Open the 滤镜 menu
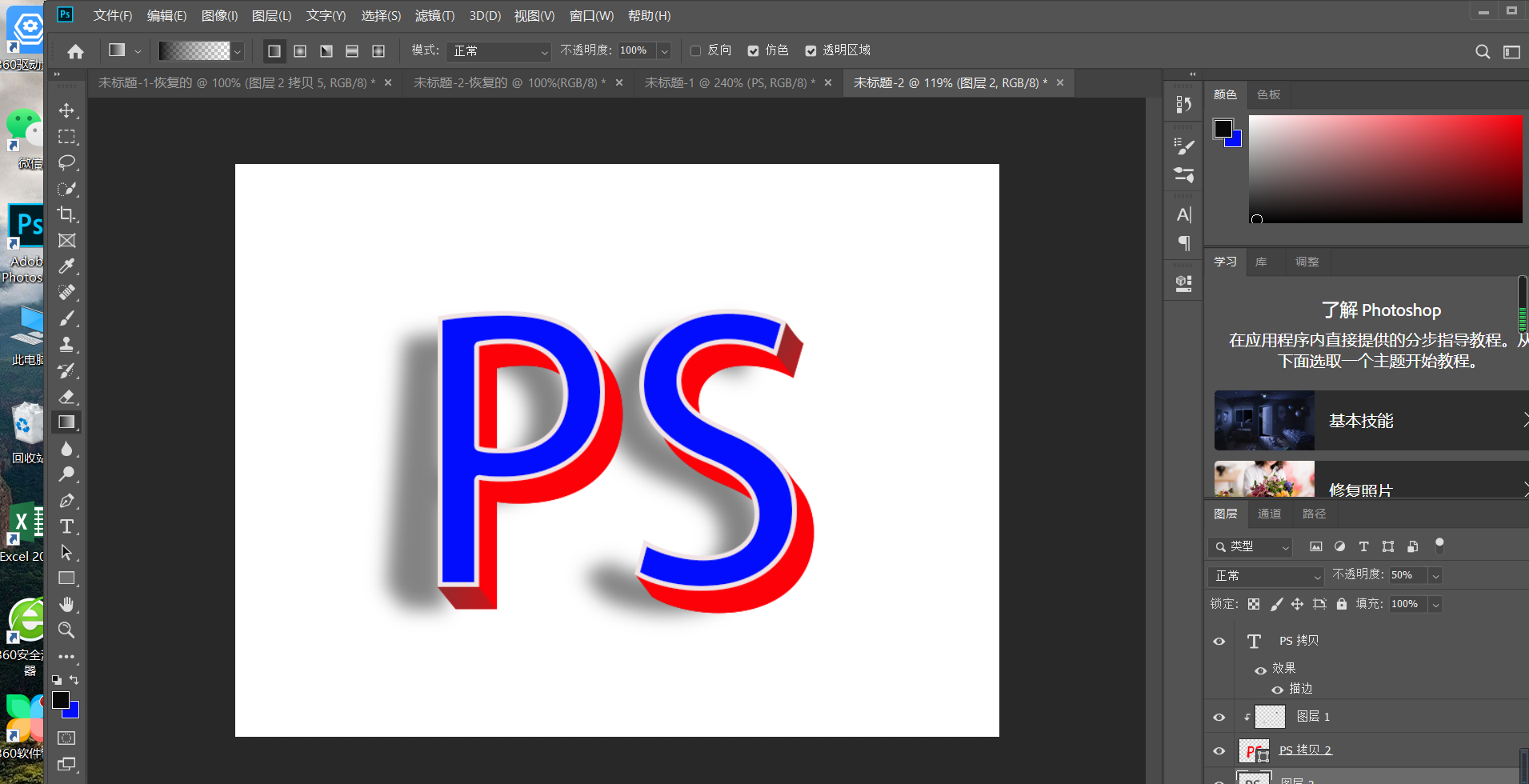This screenshot has height=784, width=1529. (x=434, y=15)
